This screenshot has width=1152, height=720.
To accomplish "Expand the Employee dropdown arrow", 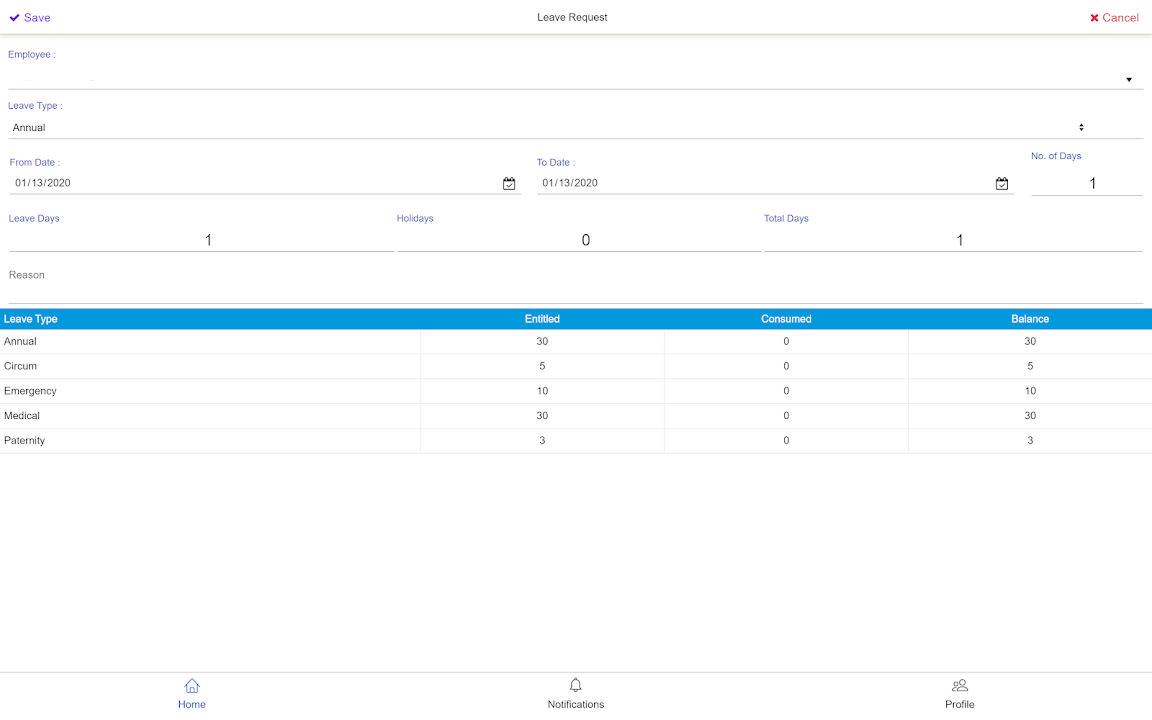I will 1129,80.
